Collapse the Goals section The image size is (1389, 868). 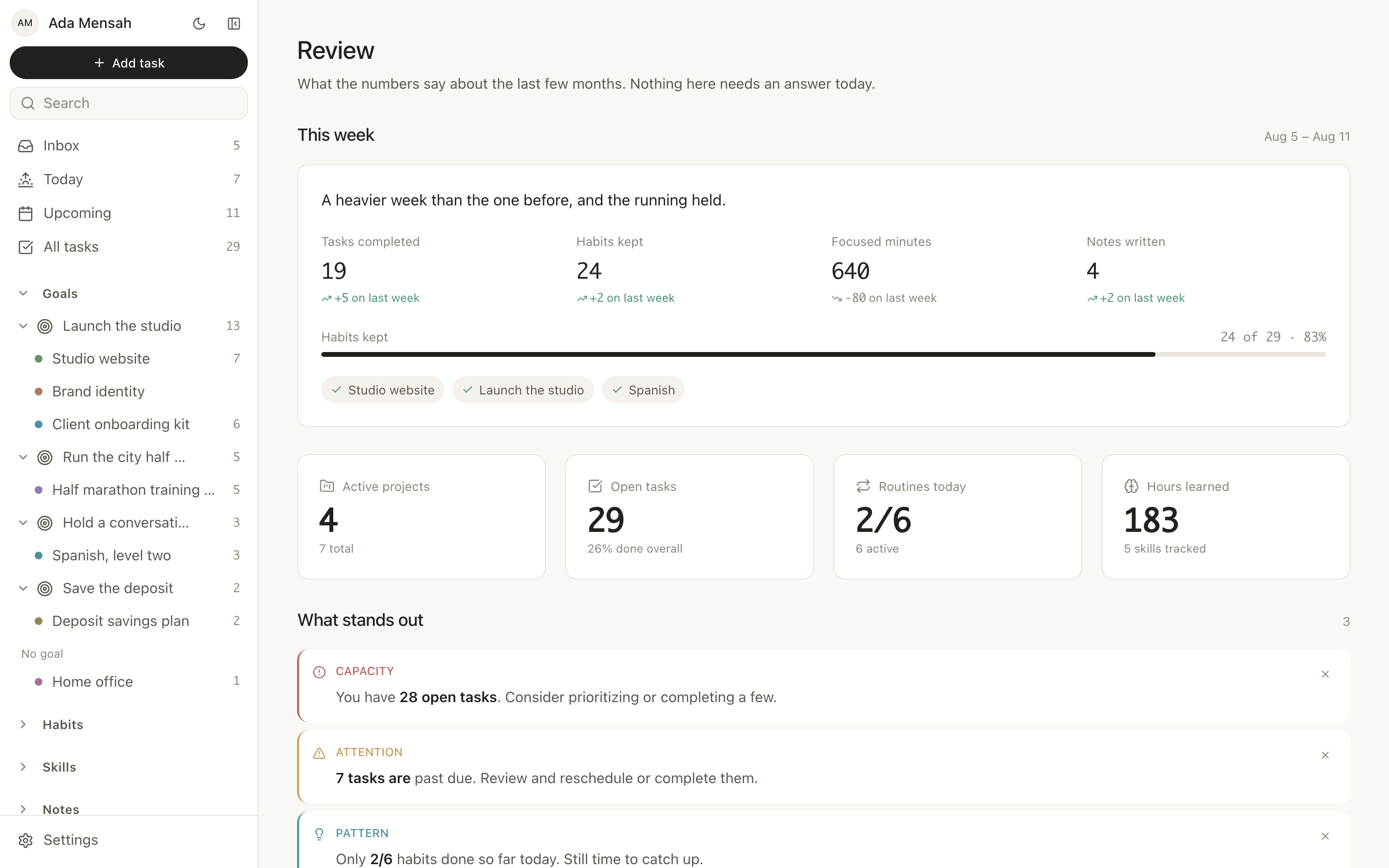pyautogui.click(x=23, y=293)
